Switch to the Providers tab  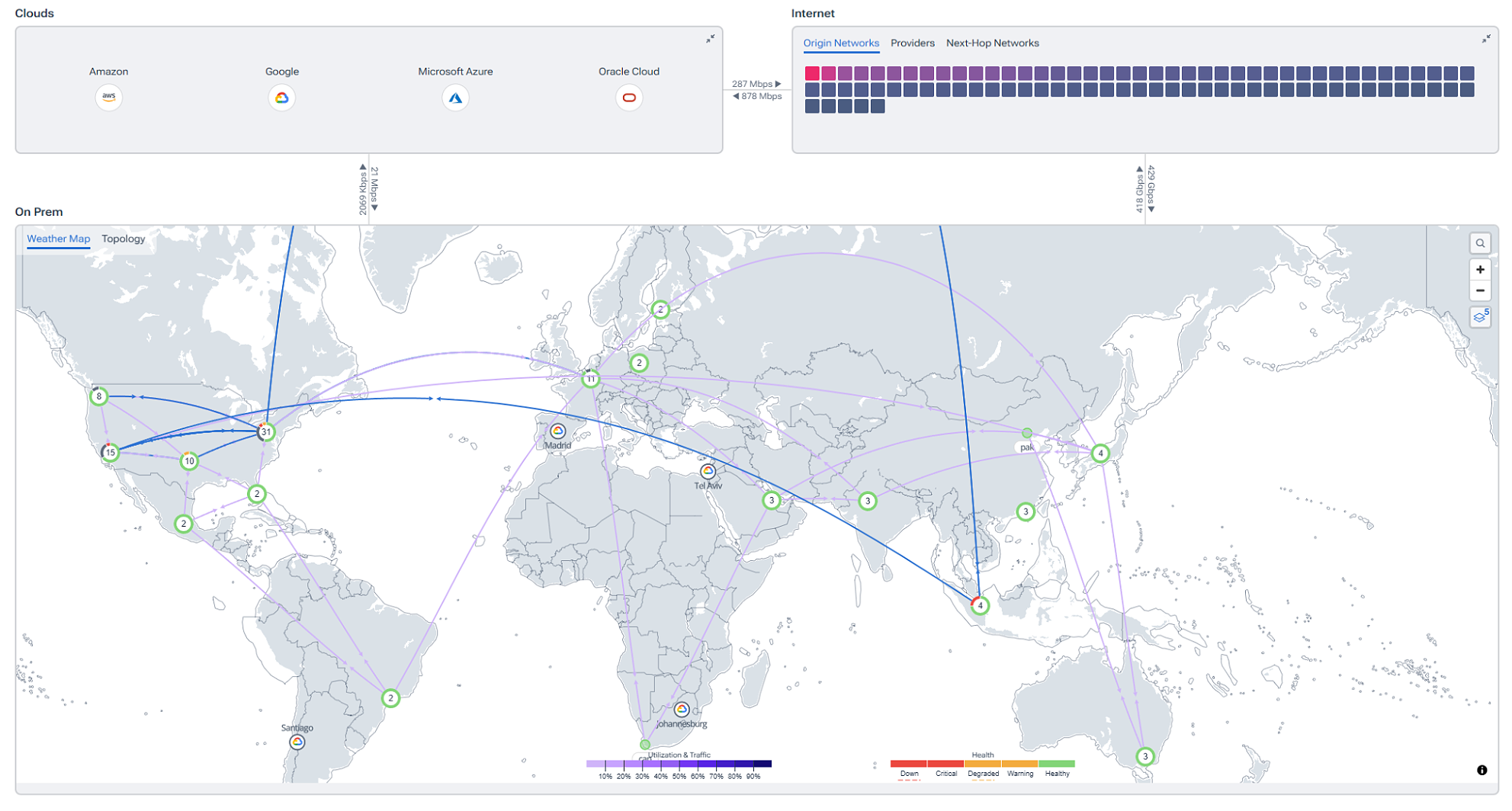click(x=912, y=43)
